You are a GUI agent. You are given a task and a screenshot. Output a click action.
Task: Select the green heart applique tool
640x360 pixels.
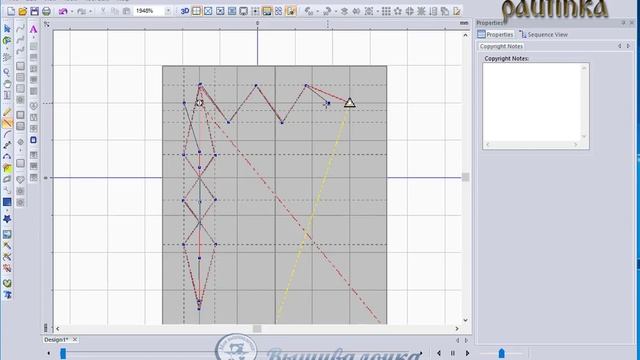pyautogui.click(x=7, y=283)
